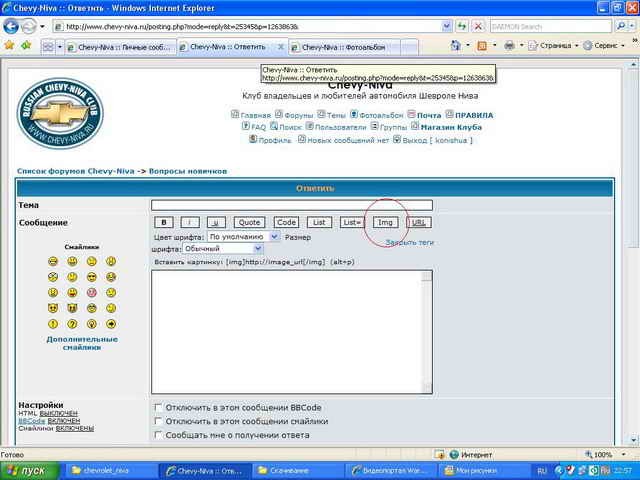Click the Chevy-Niva club logo

[x=59, y=112]
